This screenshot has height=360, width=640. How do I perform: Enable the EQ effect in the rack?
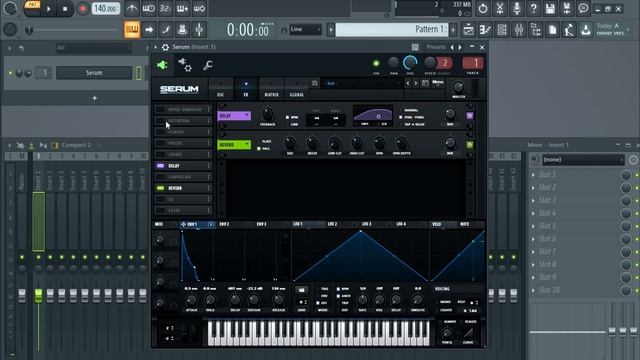pyautogui.click(x=160, y=199)
